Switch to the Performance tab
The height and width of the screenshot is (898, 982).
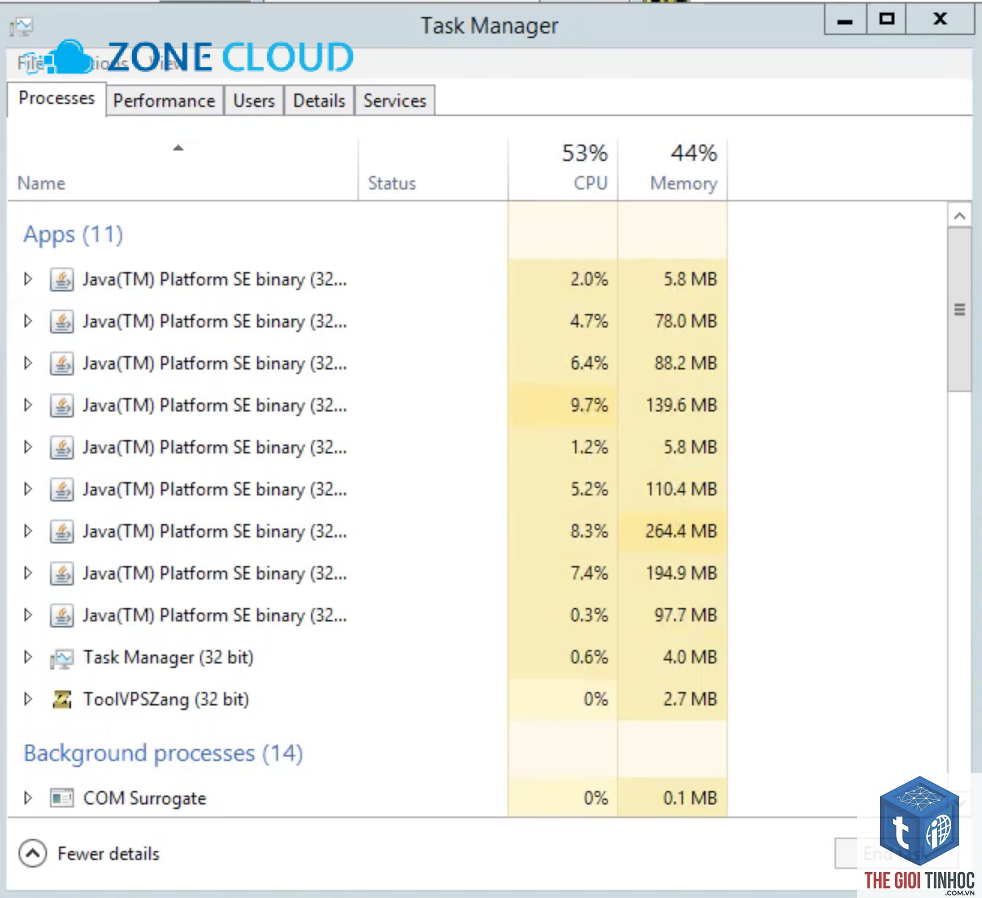pos(164,101)
